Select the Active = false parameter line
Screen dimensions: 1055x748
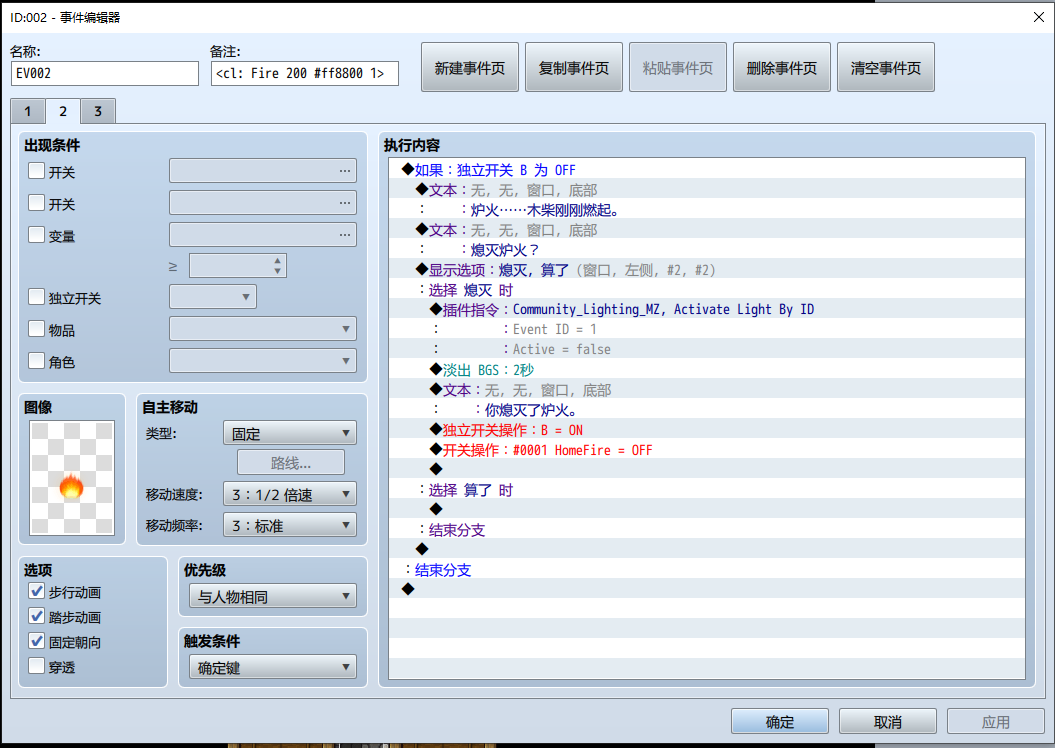[706, 350]
